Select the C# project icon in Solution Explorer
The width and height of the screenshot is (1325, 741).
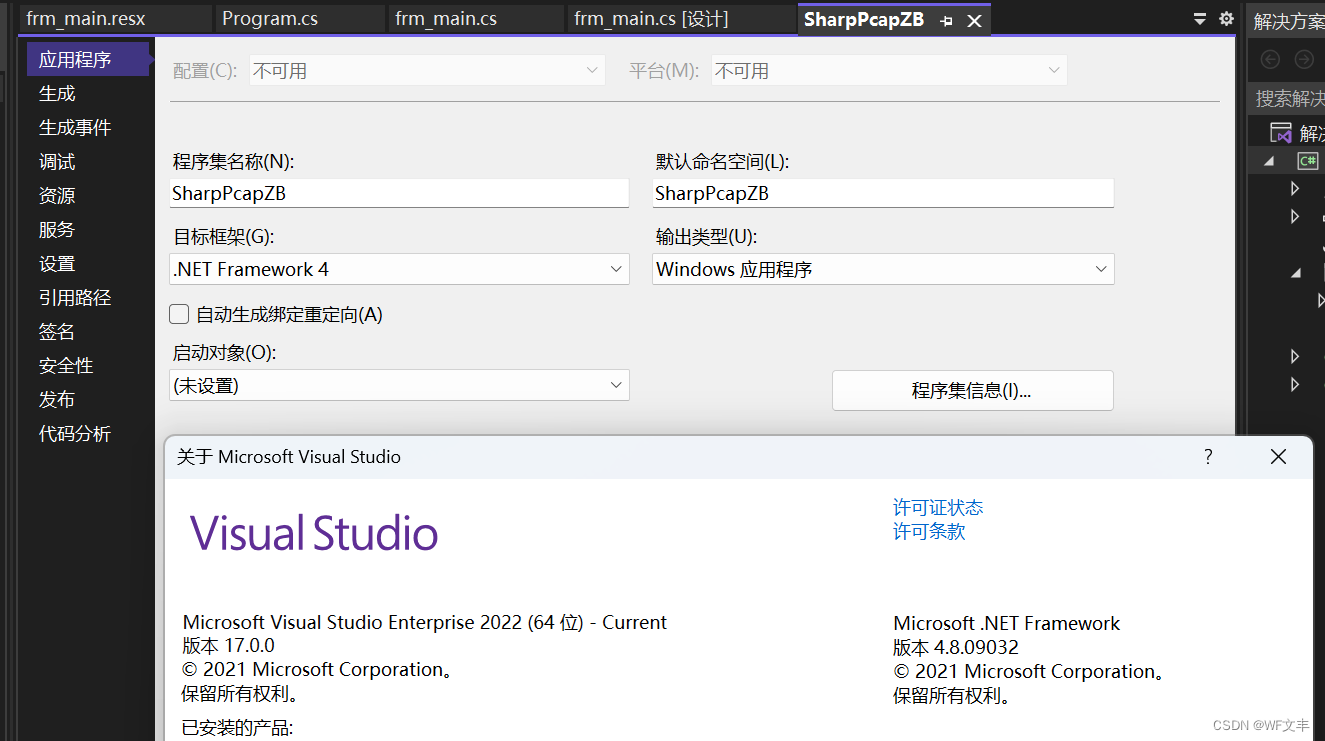click(x=1308, y=160)
